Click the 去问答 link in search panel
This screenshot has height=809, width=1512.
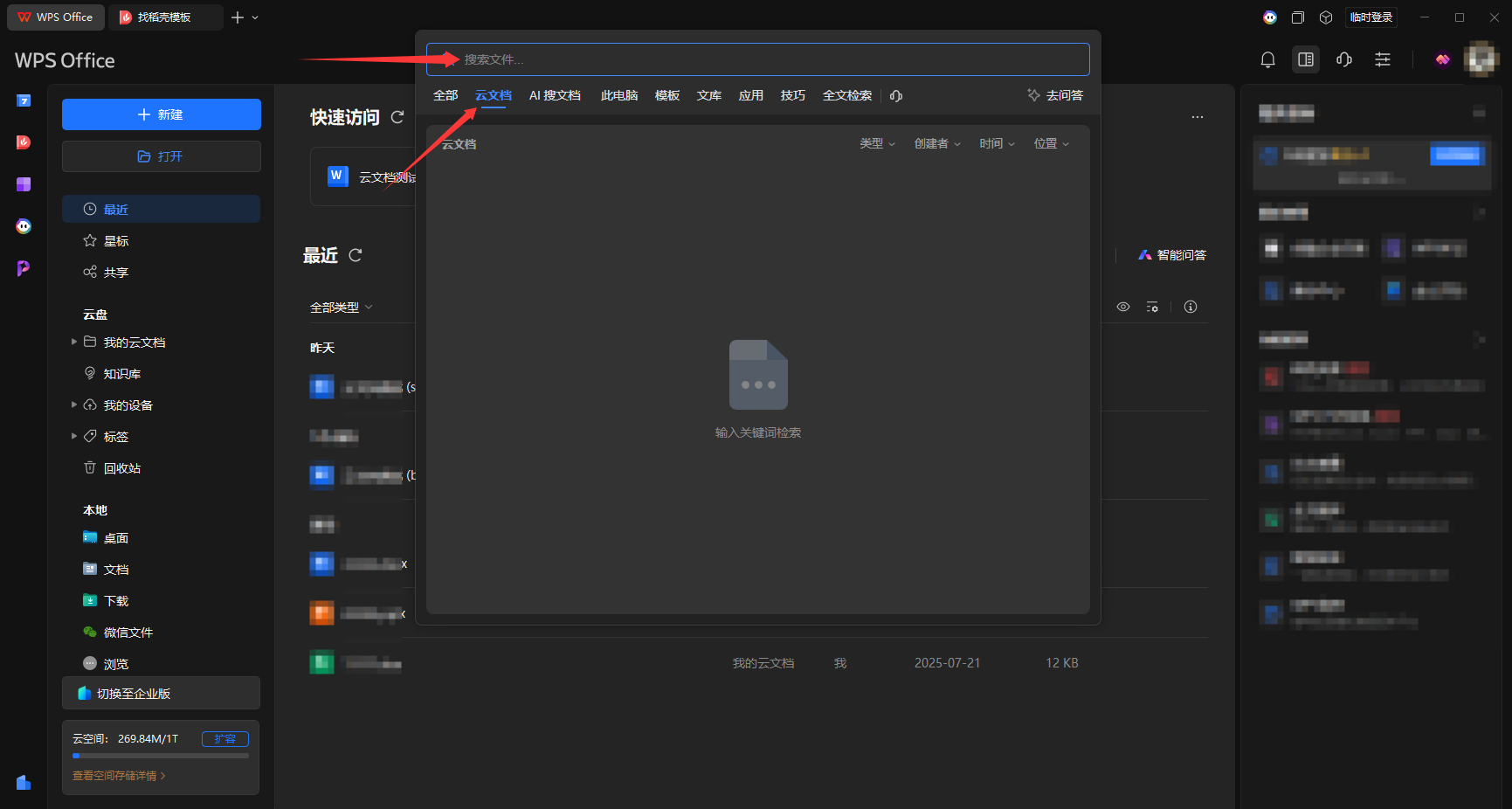point(1055,96)
